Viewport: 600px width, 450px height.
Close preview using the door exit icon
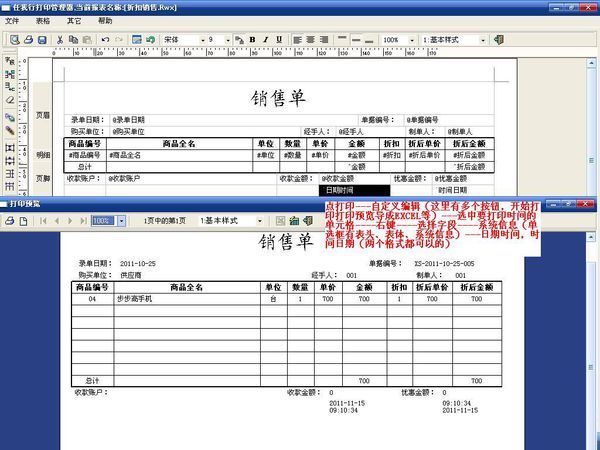(308, 221)
